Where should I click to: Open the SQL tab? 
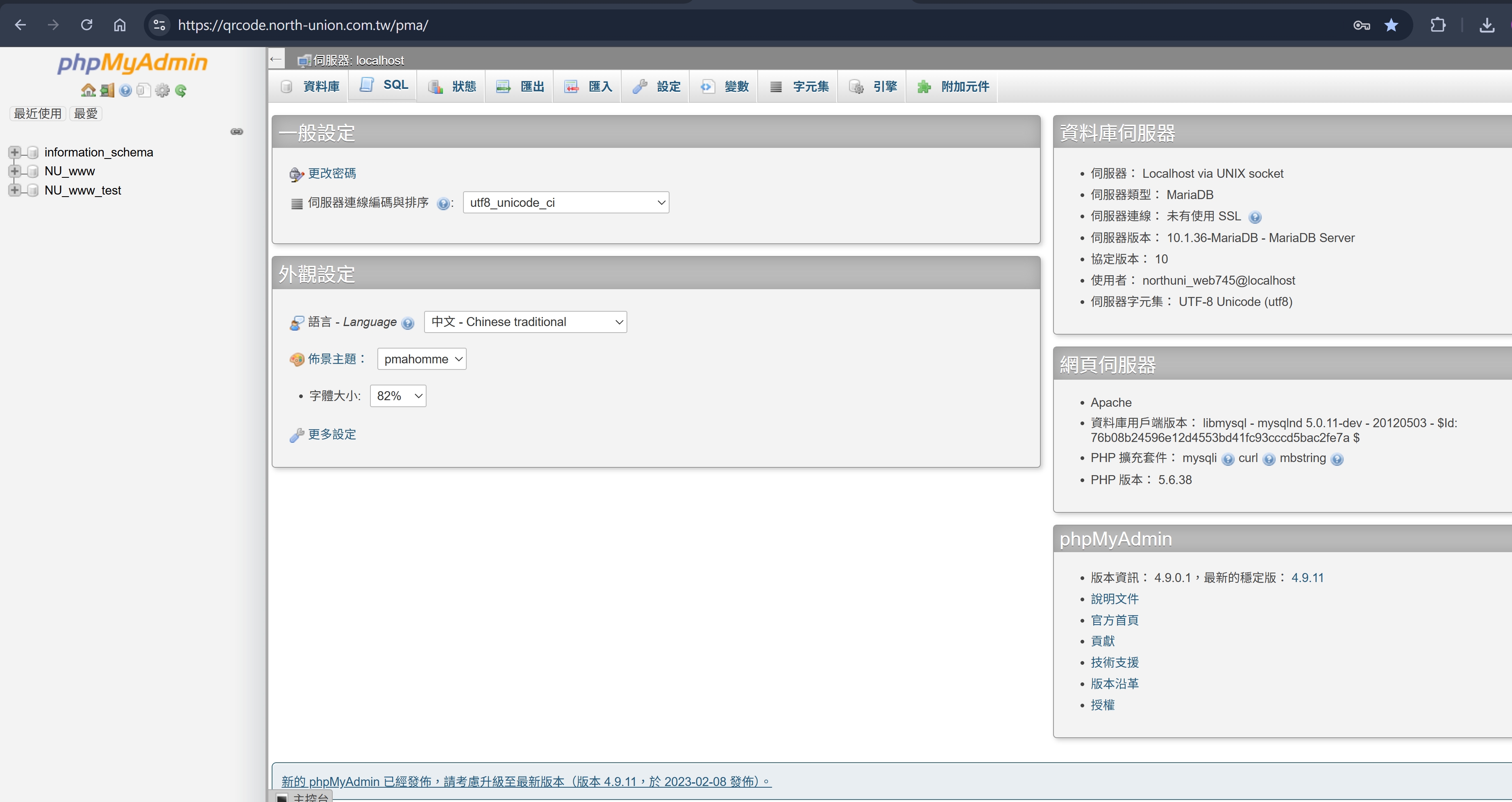click(383, 86)
